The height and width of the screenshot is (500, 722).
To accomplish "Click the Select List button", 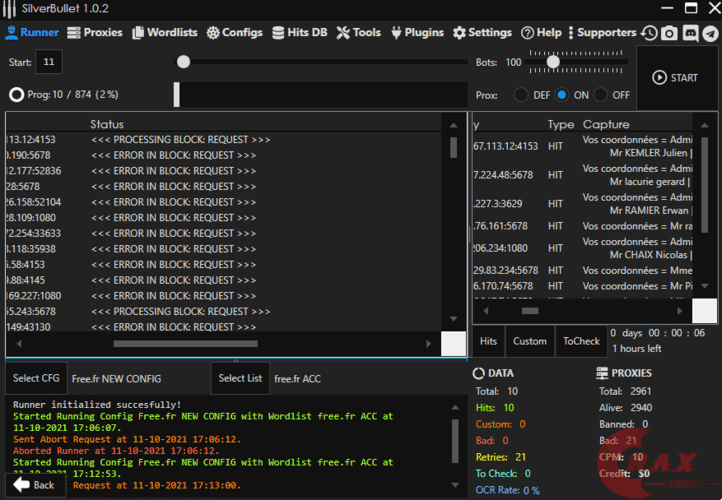I will click(x=240, y=379).
